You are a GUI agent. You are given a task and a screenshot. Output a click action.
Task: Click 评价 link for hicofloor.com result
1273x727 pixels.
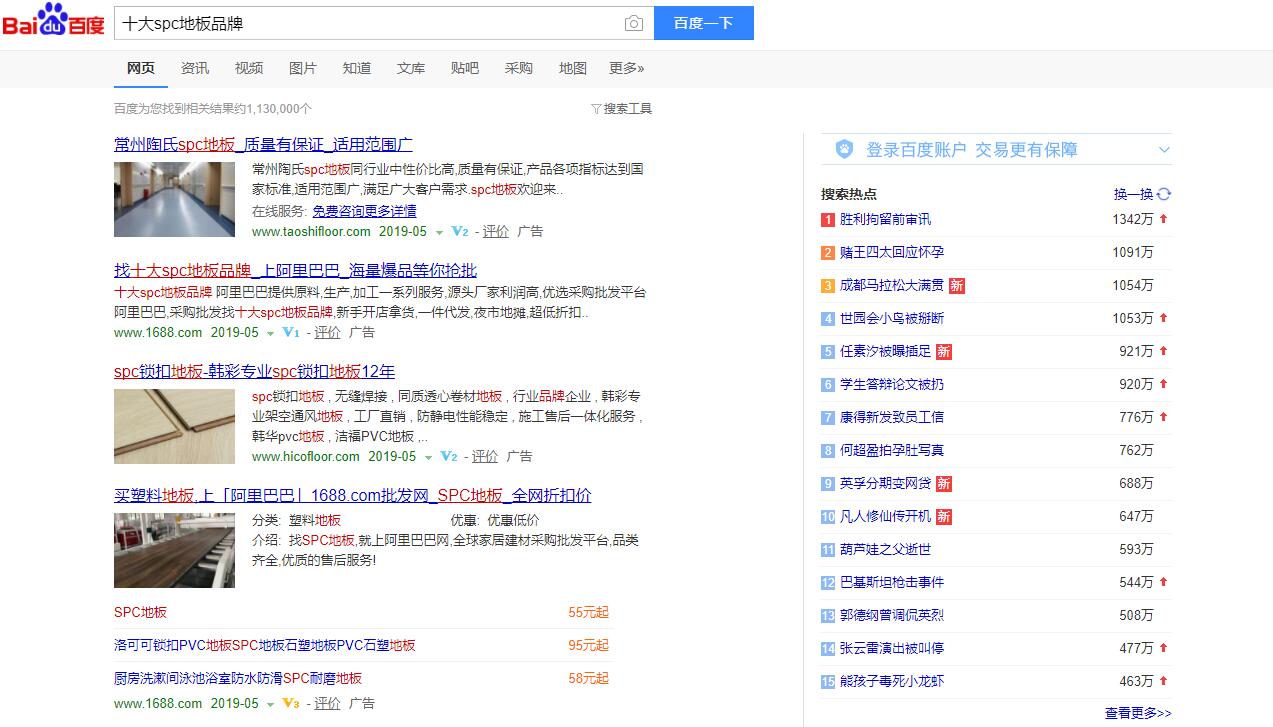point(485,457)
